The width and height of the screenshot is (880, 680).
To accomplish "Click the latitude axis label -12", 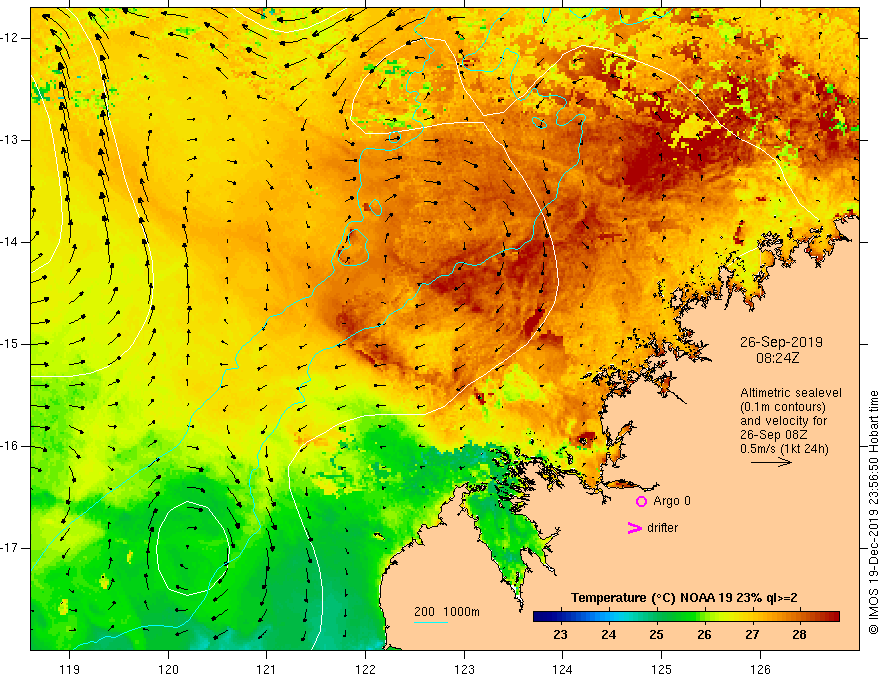I will coord(10,38).
